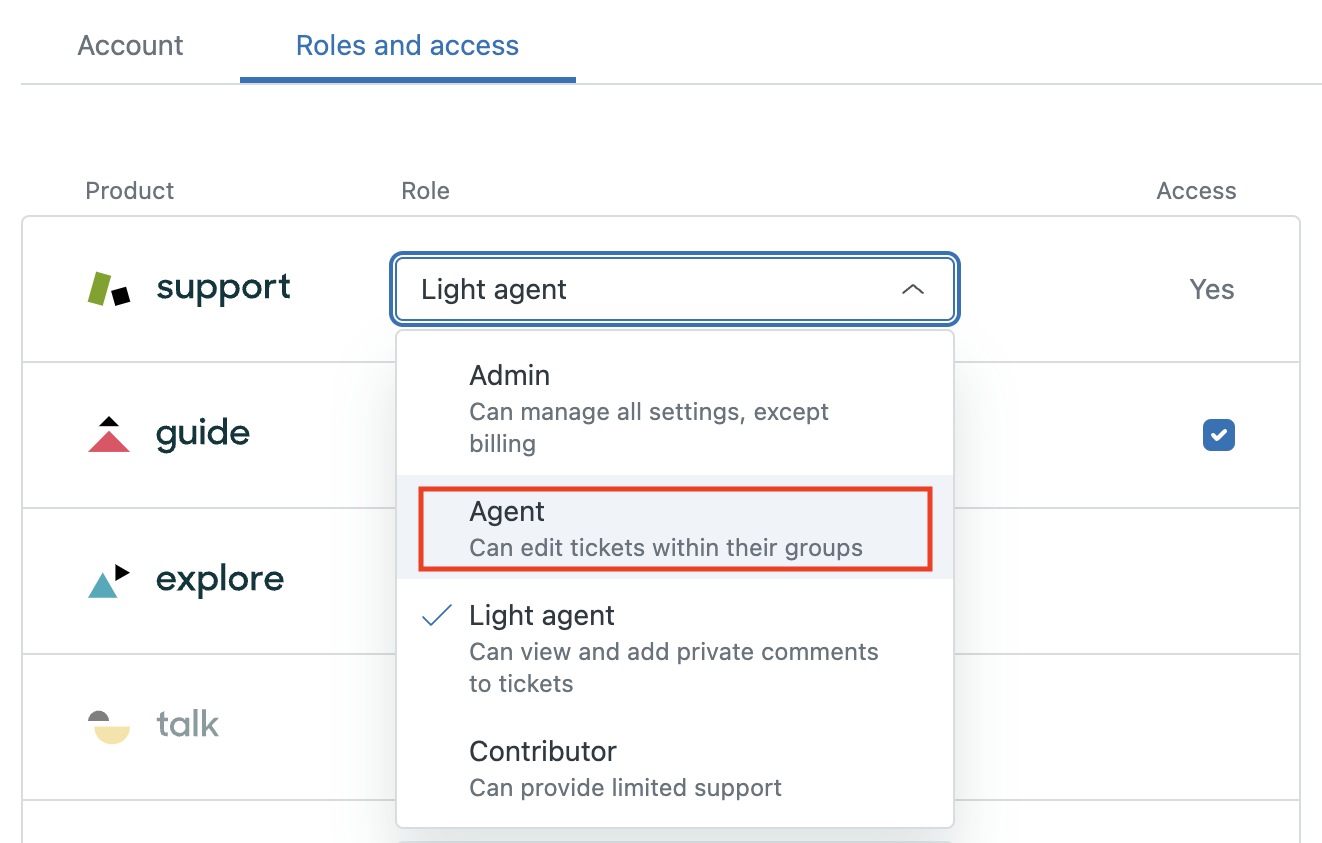The width and height of the screenshot is (1322, 843).
Task: Click the "guide" product name
Action: point(203,434)
